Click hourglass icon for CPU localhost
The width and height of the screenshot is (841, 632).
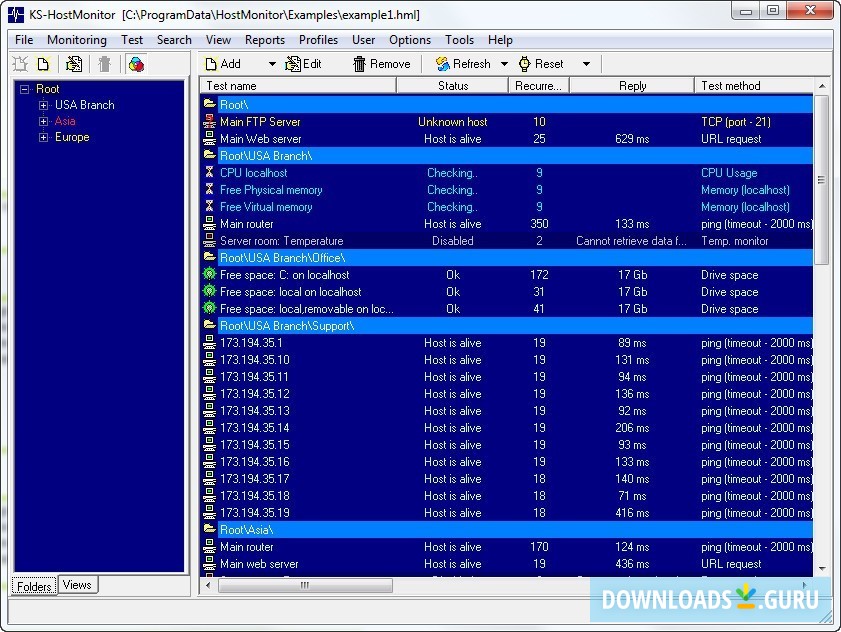(209, 173)
